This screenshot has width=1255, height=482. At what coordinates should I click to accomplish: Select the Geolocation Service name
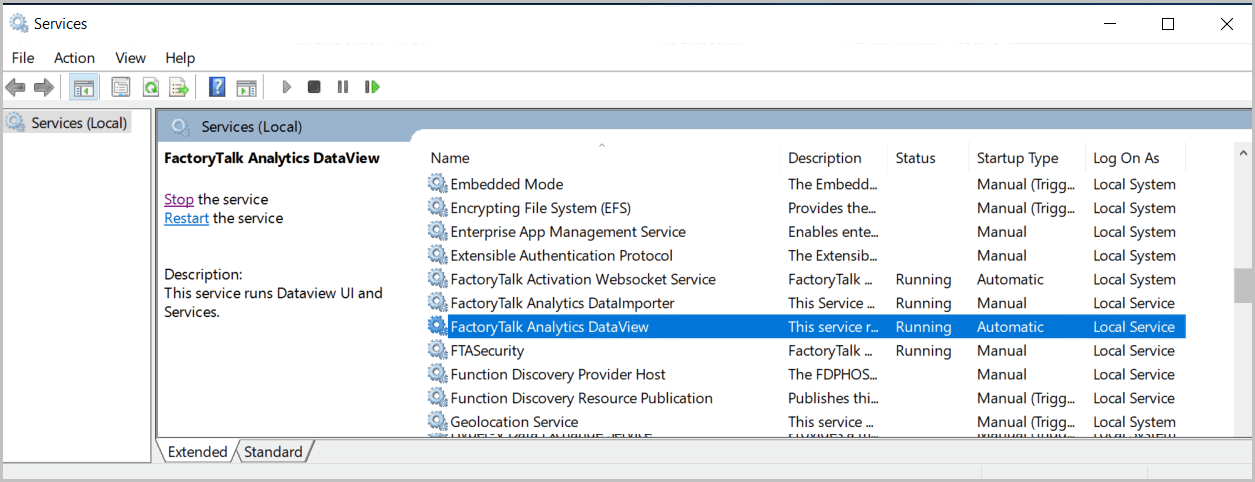click(x=514, y=422)
